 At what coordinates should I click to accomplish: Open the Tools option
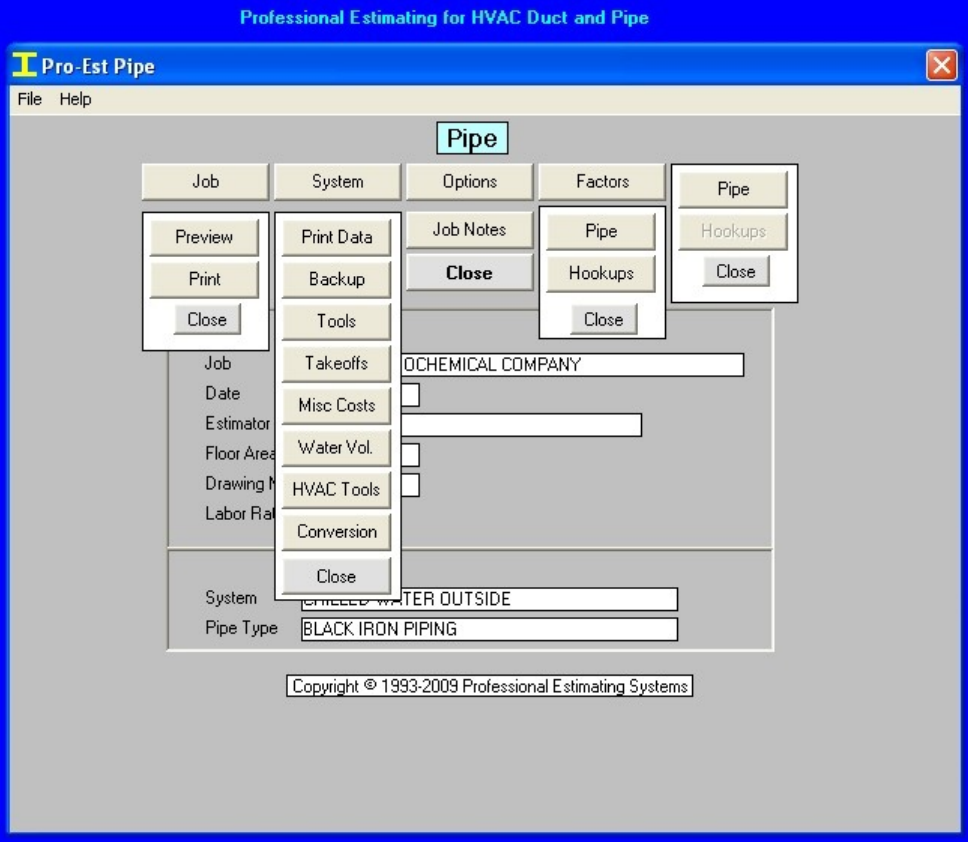tap(336, 321)
